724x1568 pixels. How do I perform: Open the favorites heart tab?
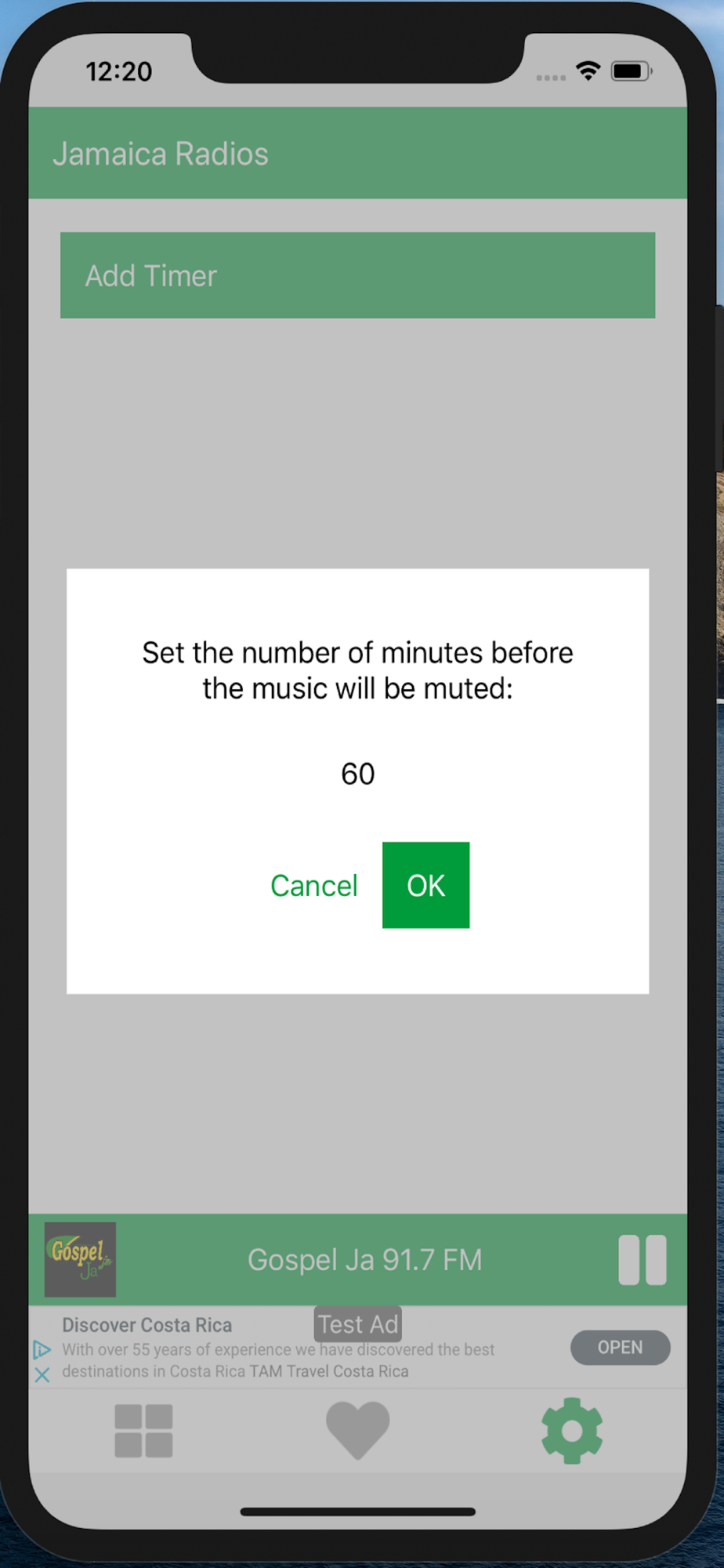(x=357, y=1430)
